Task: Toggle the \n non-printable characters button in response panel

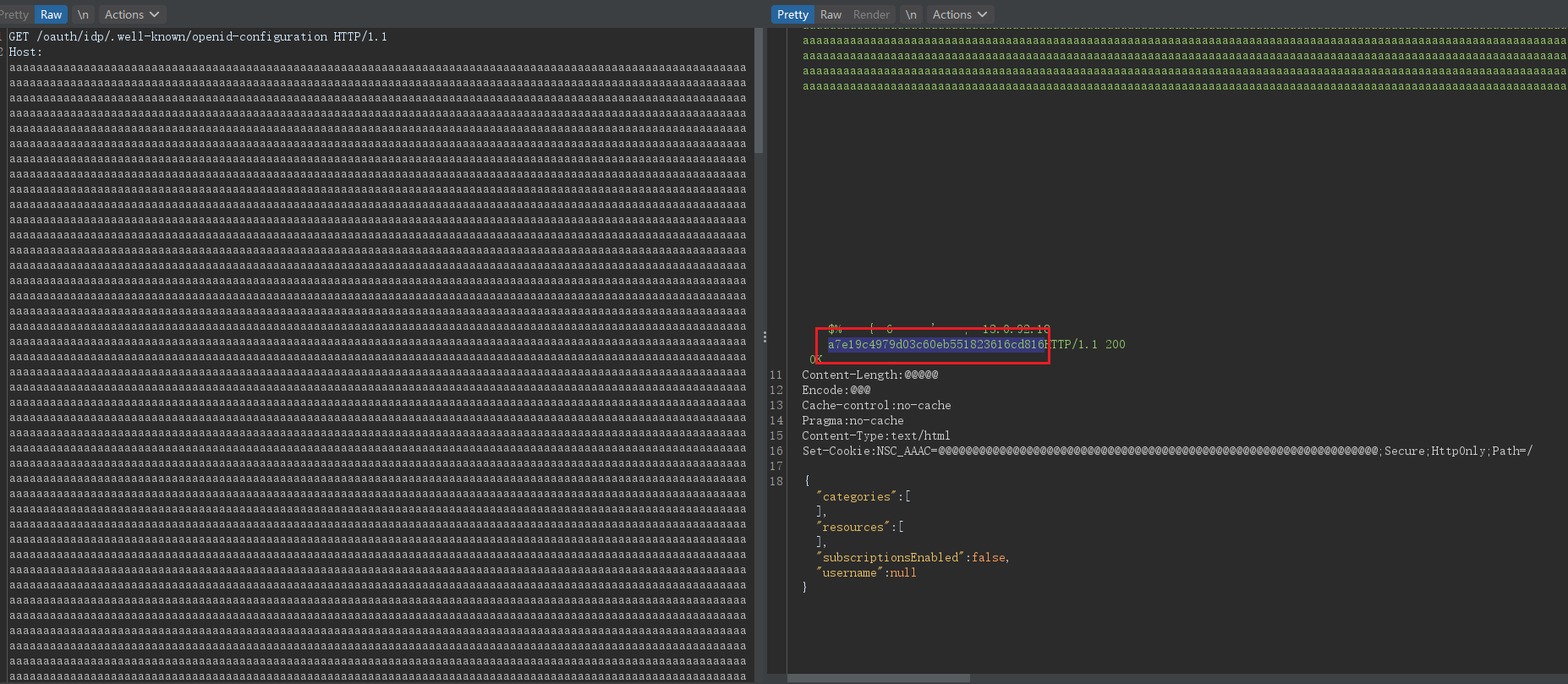Action: 911,14
